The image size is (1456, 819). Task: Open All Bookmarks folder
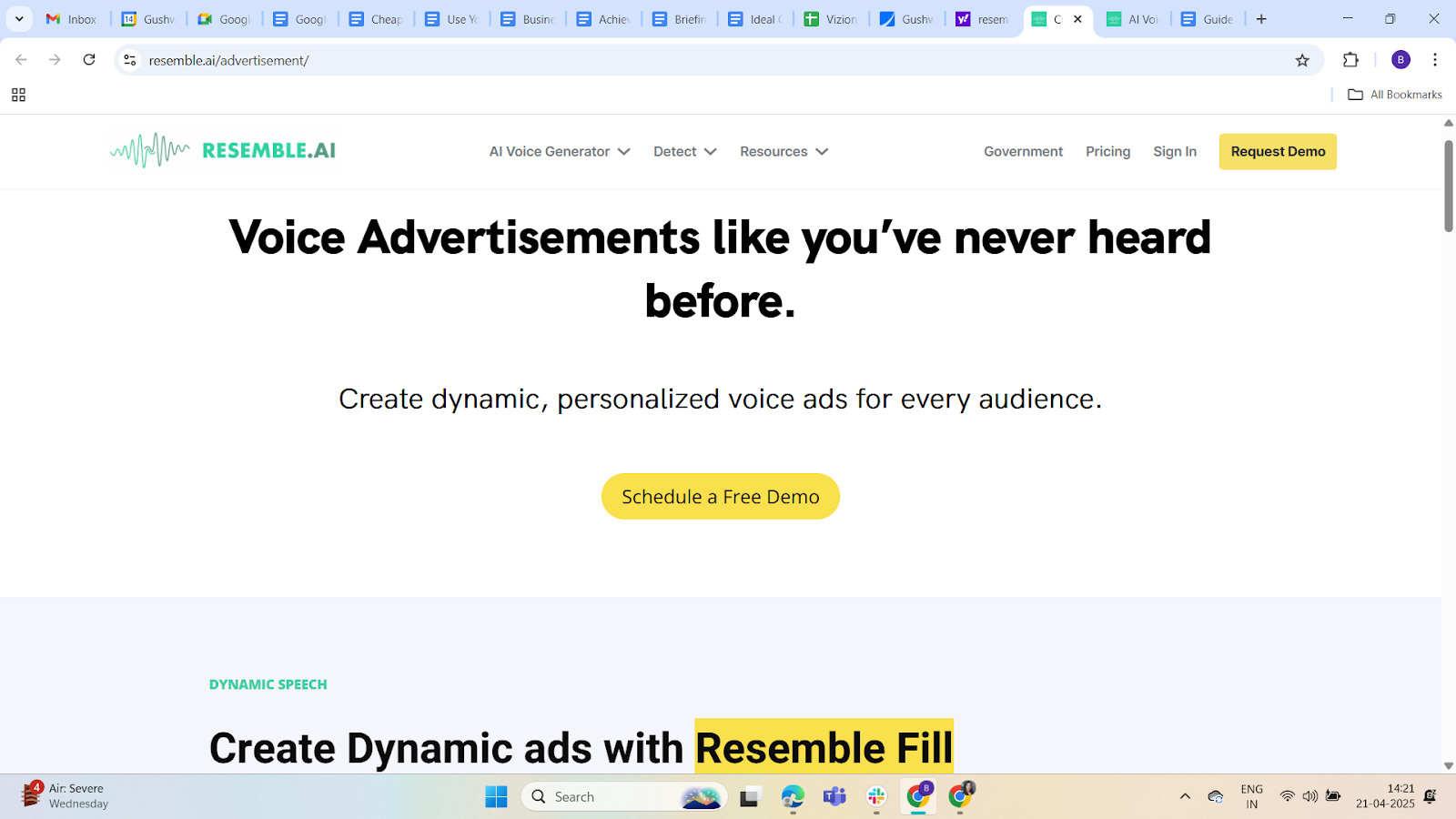(1395, 95)
